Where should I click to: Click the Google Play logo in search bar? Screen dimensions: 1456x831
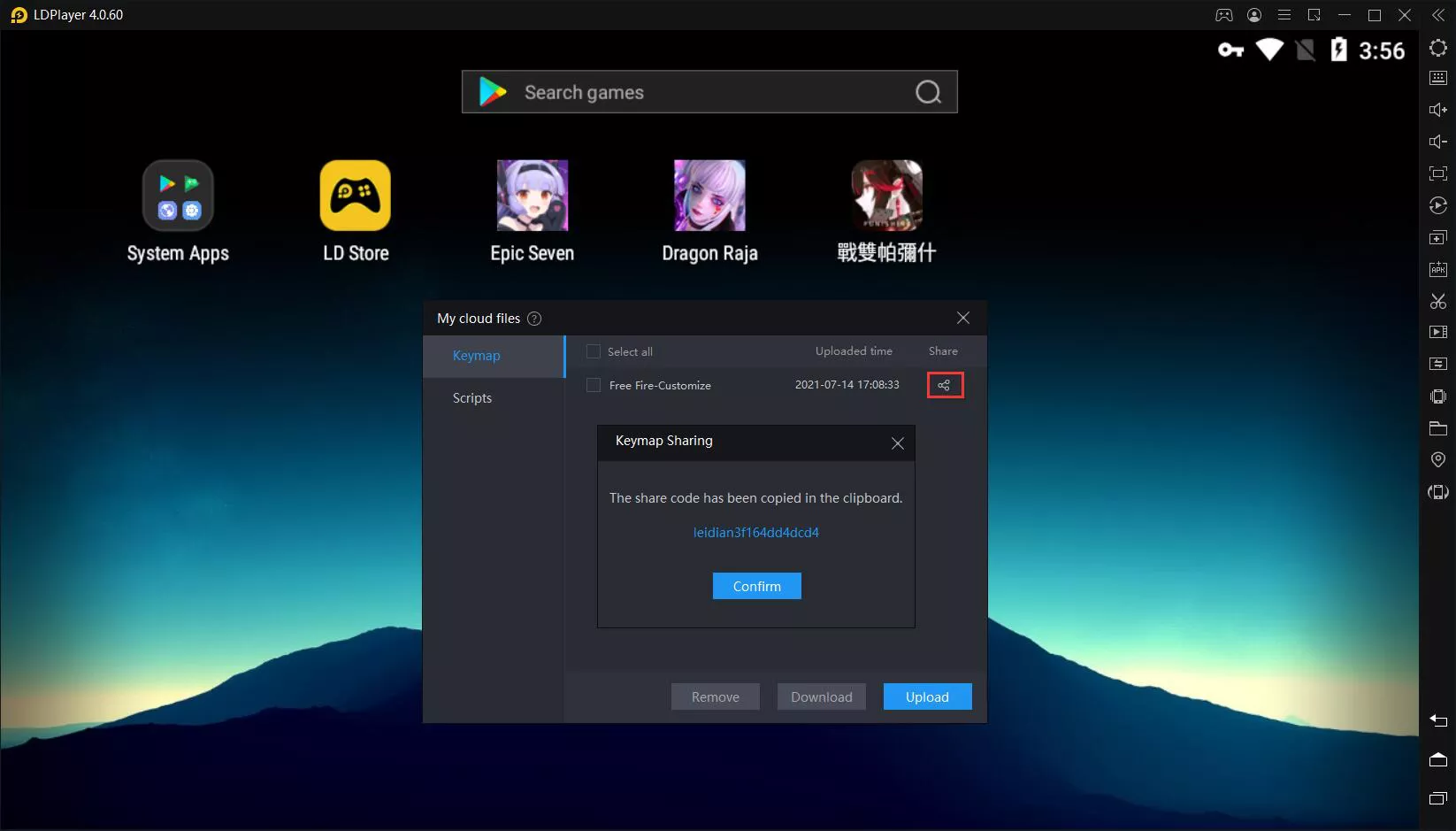[493, 92]
